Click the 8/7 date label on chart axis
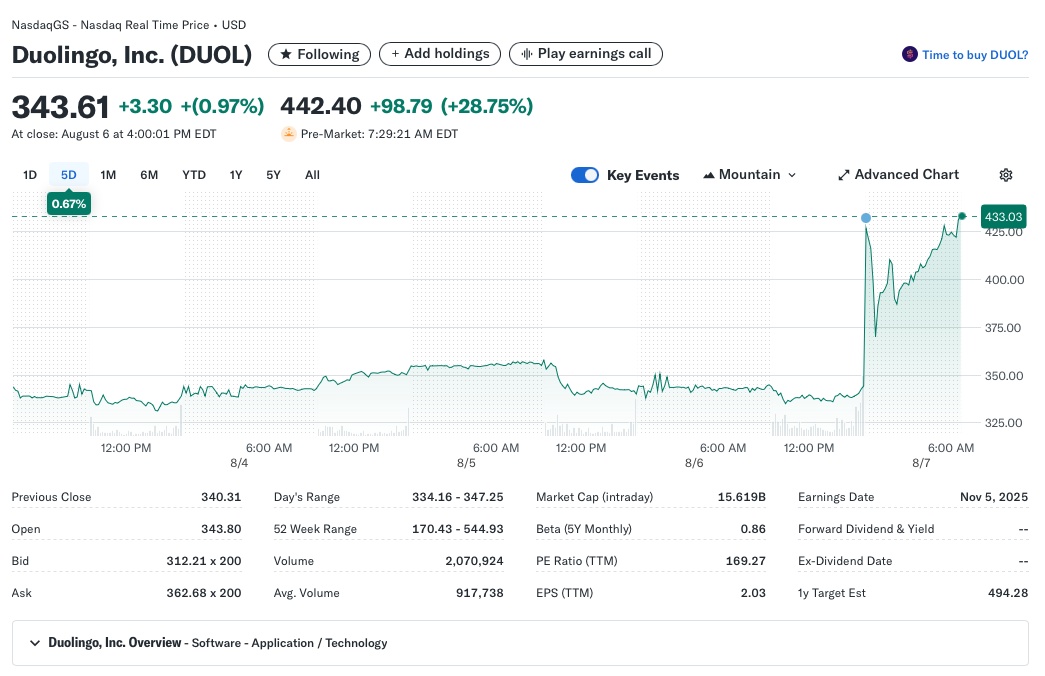 click(x=921, y=463)
